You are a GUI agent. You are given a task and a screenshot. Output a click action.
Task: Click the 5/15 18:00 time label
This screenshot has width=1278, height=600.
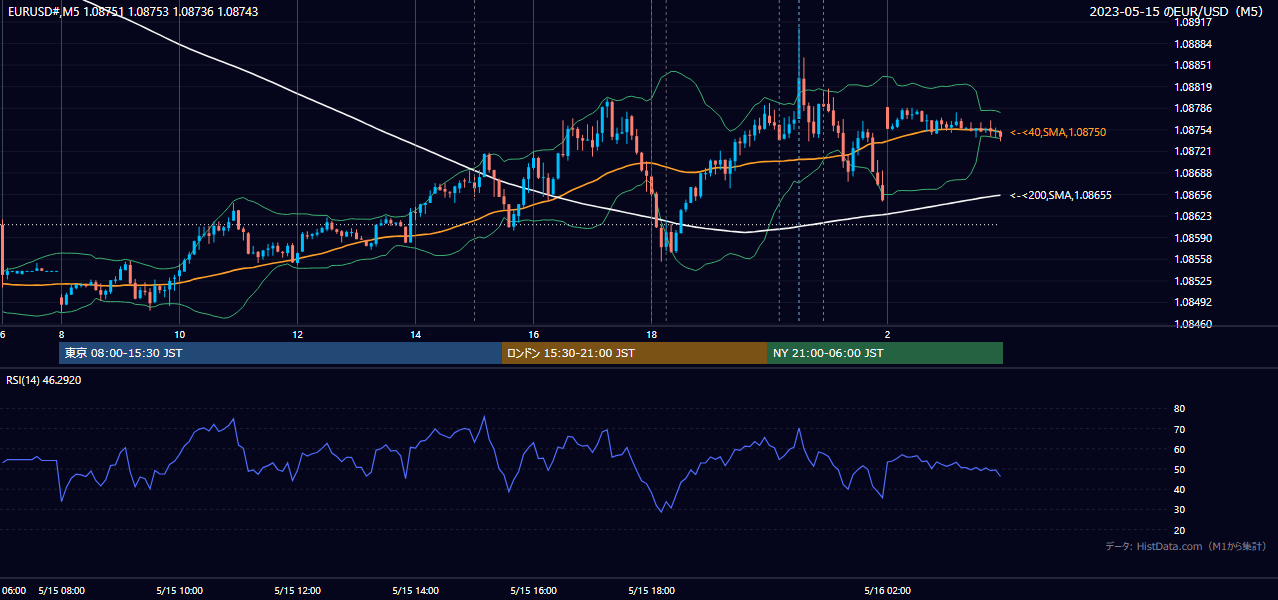click(652, 591)
